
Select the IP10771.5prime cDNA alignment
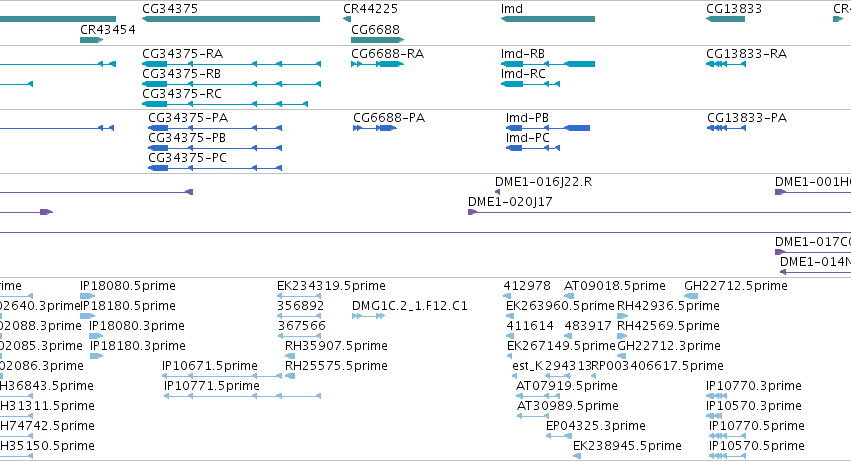[x=243, y=396]
